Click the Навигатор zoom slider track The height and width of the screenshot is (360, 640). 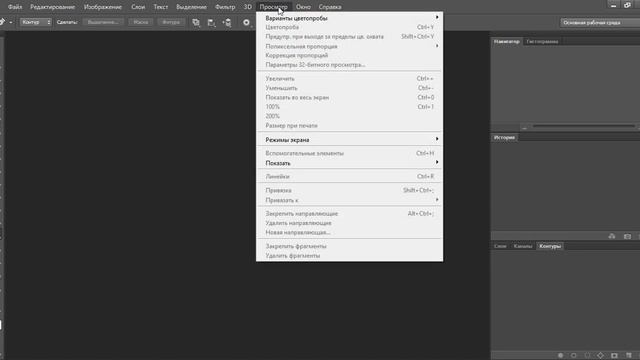coord(584,126)
